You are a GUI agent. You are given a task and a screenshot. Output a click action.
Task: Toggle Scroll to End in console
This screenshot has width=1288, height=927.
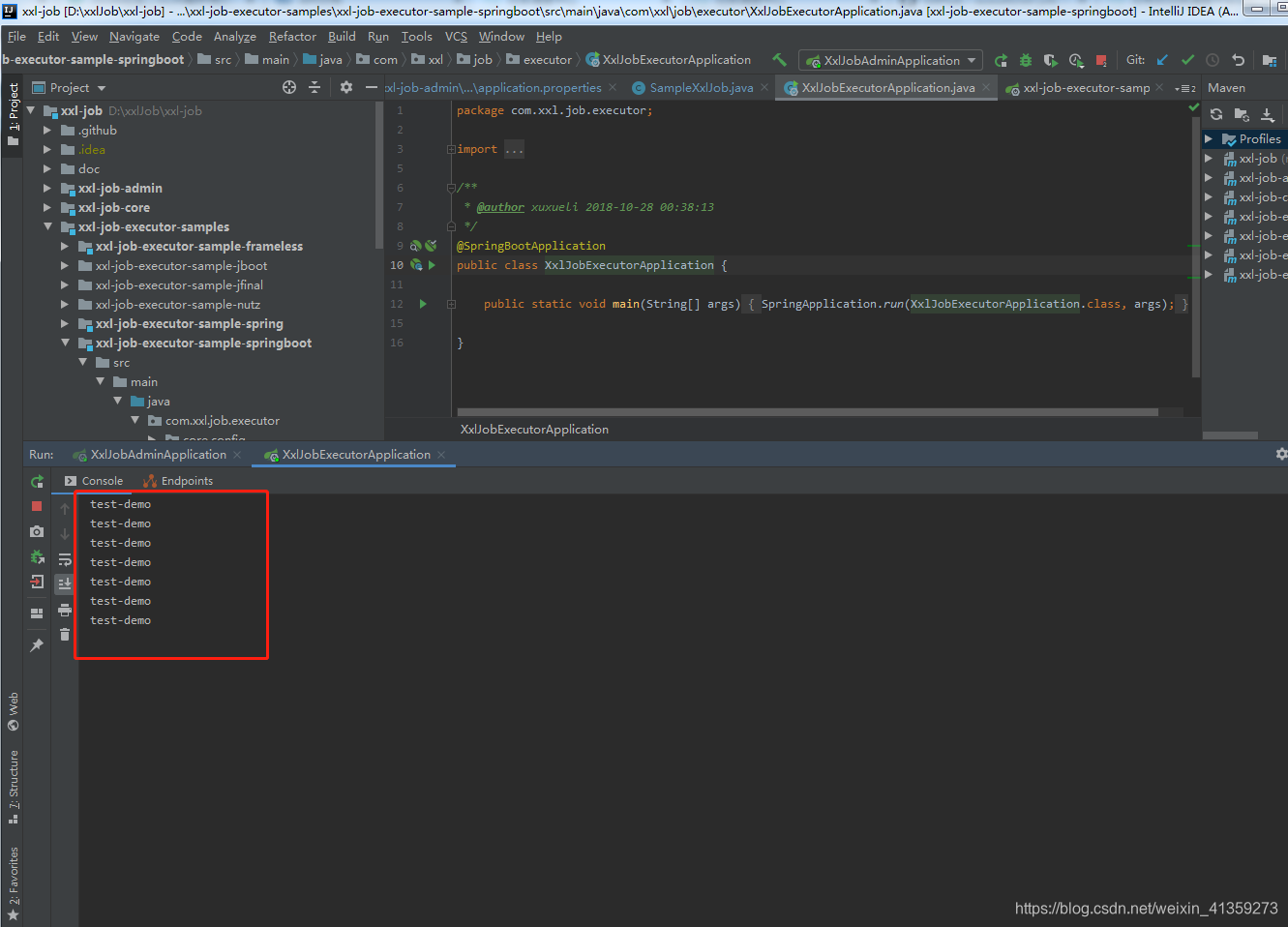click(65, 583)
